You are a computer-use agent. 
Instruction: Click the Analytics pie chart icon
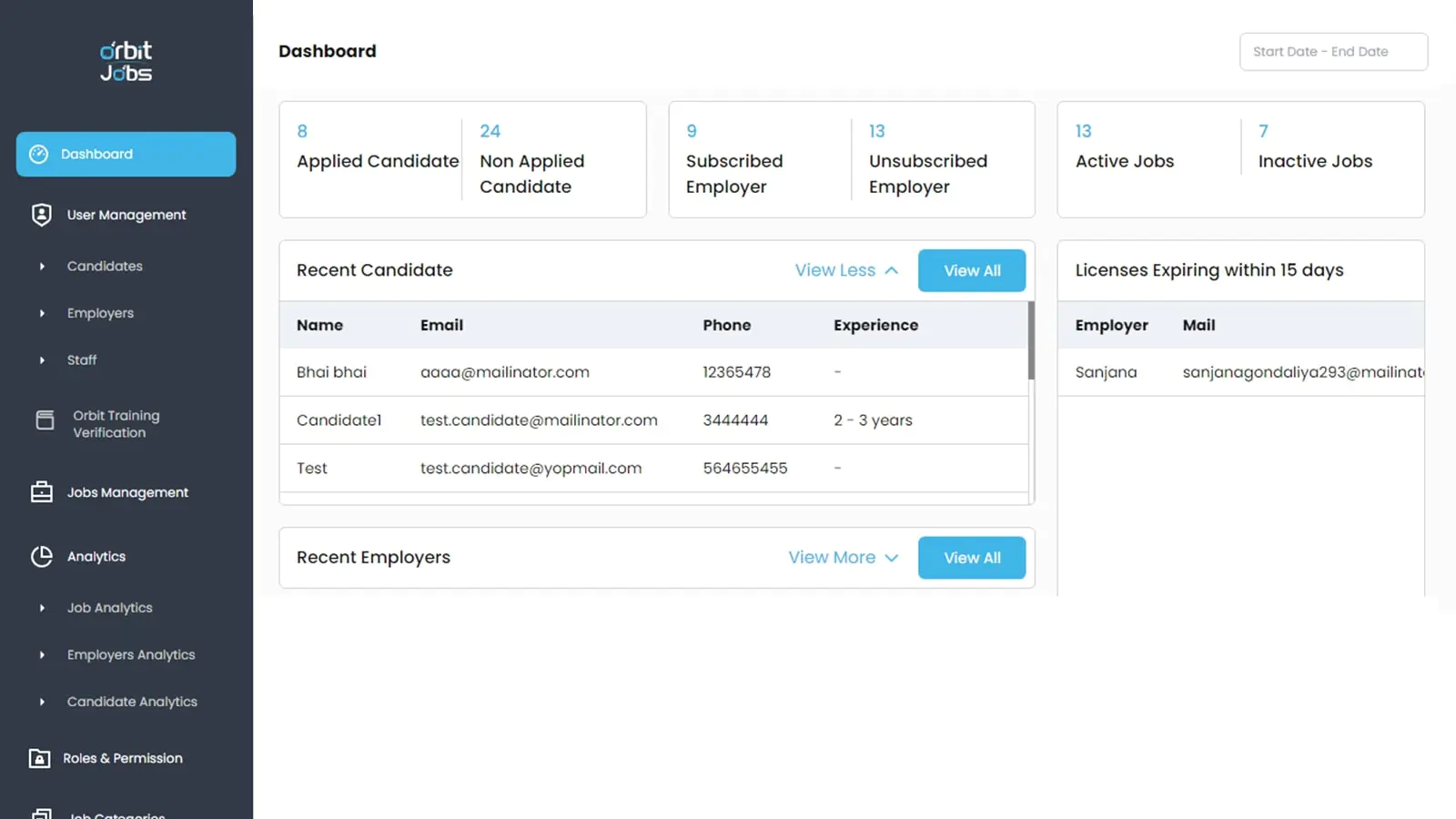(x=42, y=556)
